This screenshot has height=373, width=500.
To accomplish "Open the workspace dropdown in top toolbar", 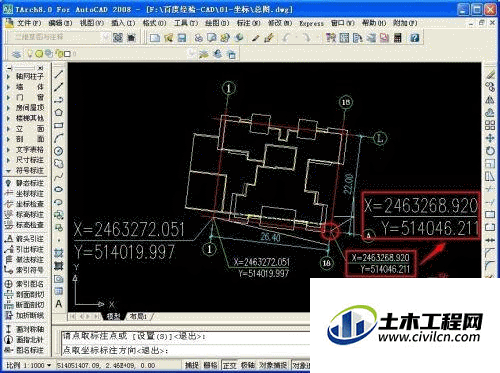I will [x=106, y=37].
